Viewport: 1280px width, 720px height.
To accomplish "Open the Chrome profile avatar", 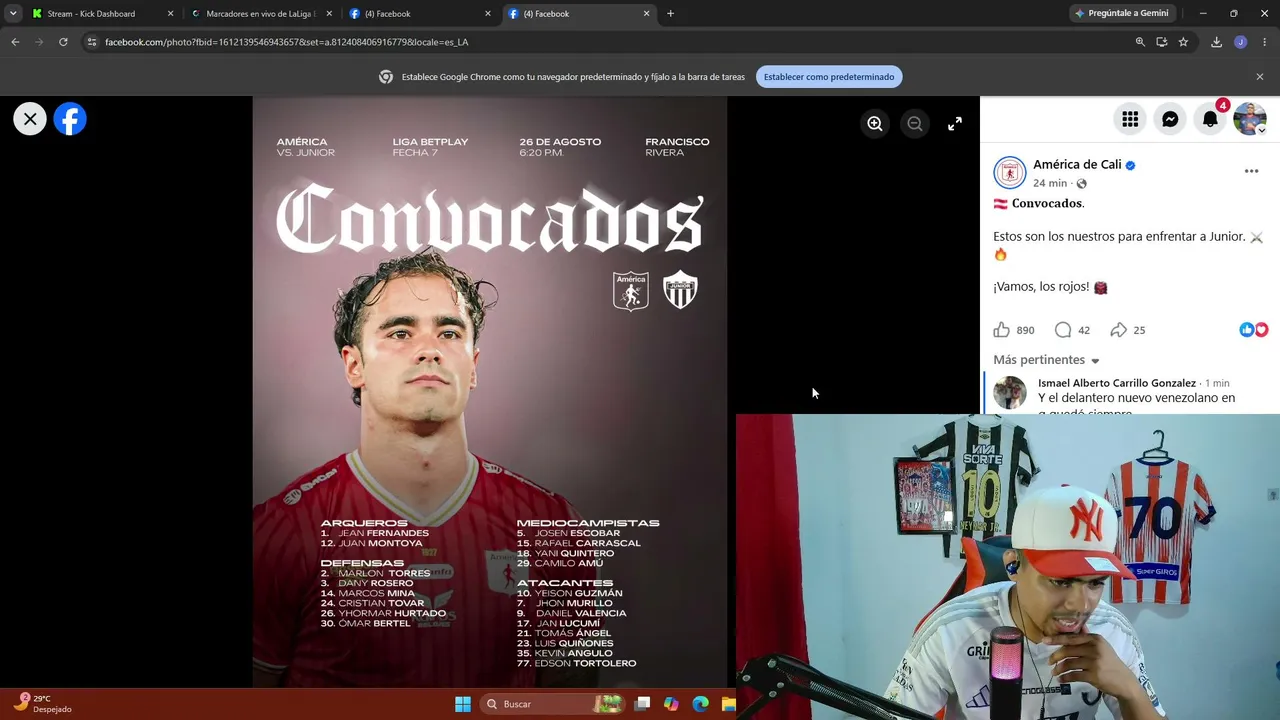I will pyautogui.click(x=1240, y=42).
